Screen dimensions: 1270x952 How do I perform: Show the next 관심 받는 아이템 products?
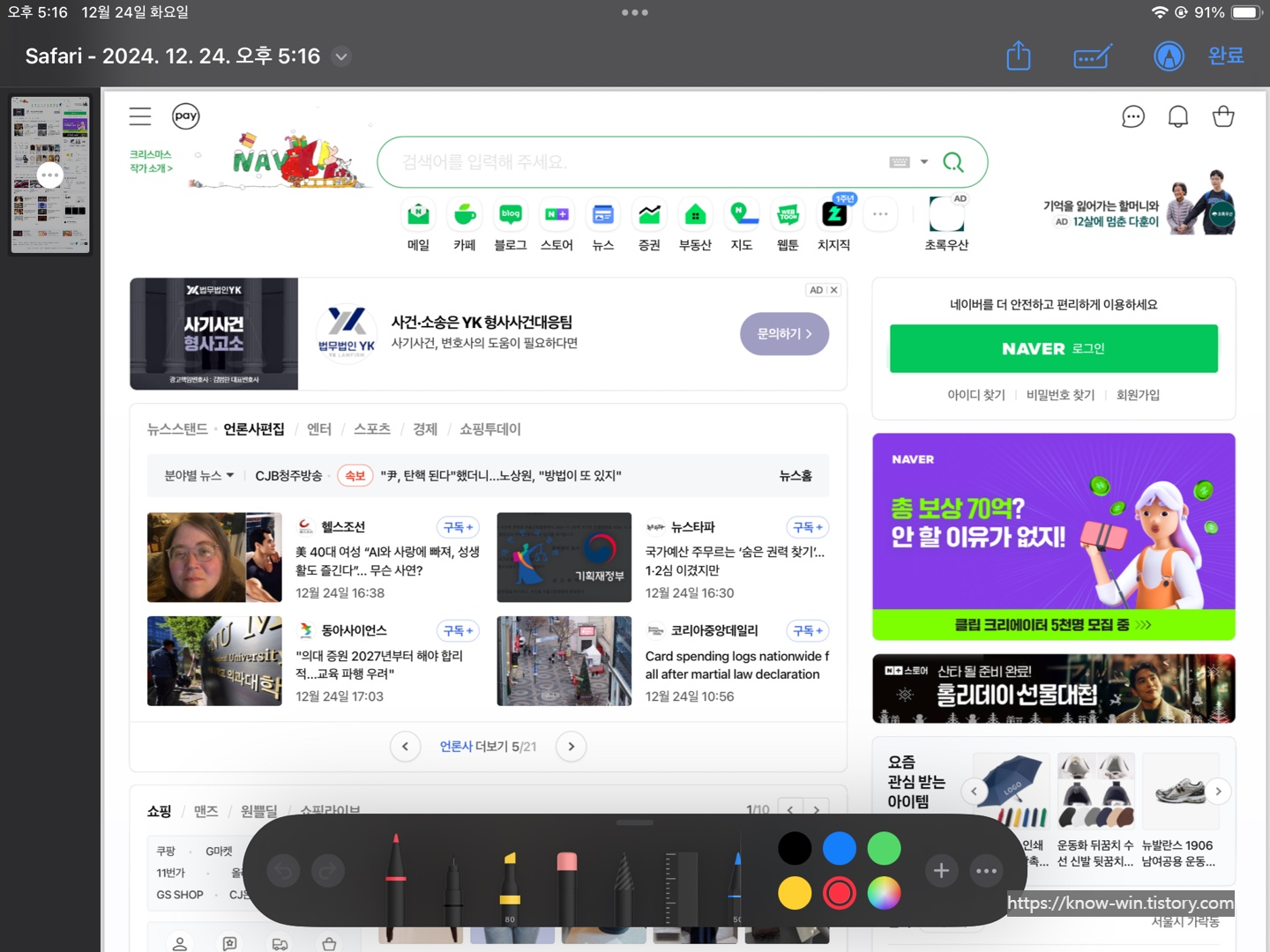[x=1218, y=792]
